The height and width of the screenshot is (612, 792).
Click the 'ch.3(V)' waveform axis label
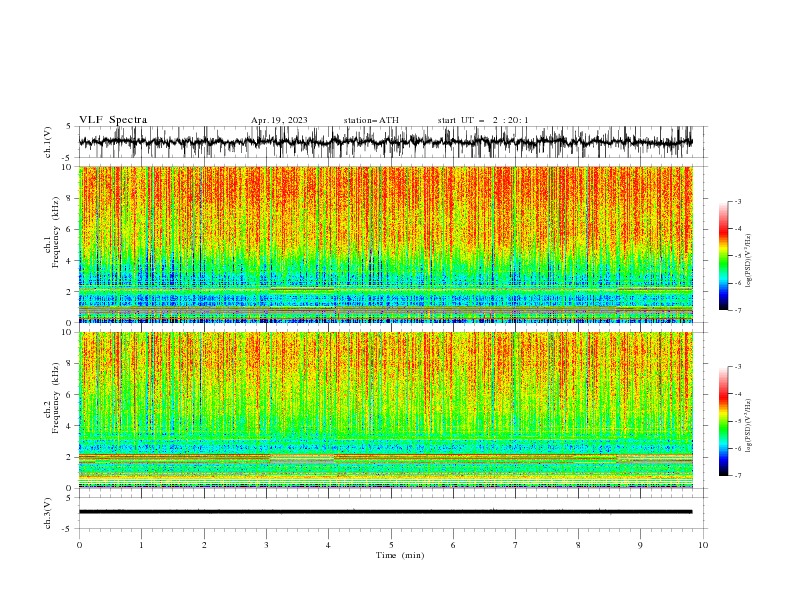(x=48, y=513)
